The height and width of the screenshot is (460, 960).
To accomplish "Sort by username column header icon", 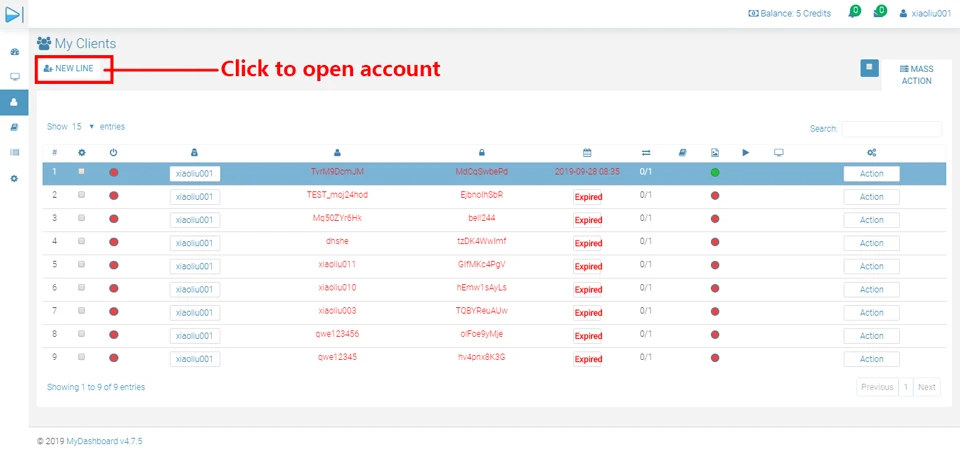I will point(337,153).
